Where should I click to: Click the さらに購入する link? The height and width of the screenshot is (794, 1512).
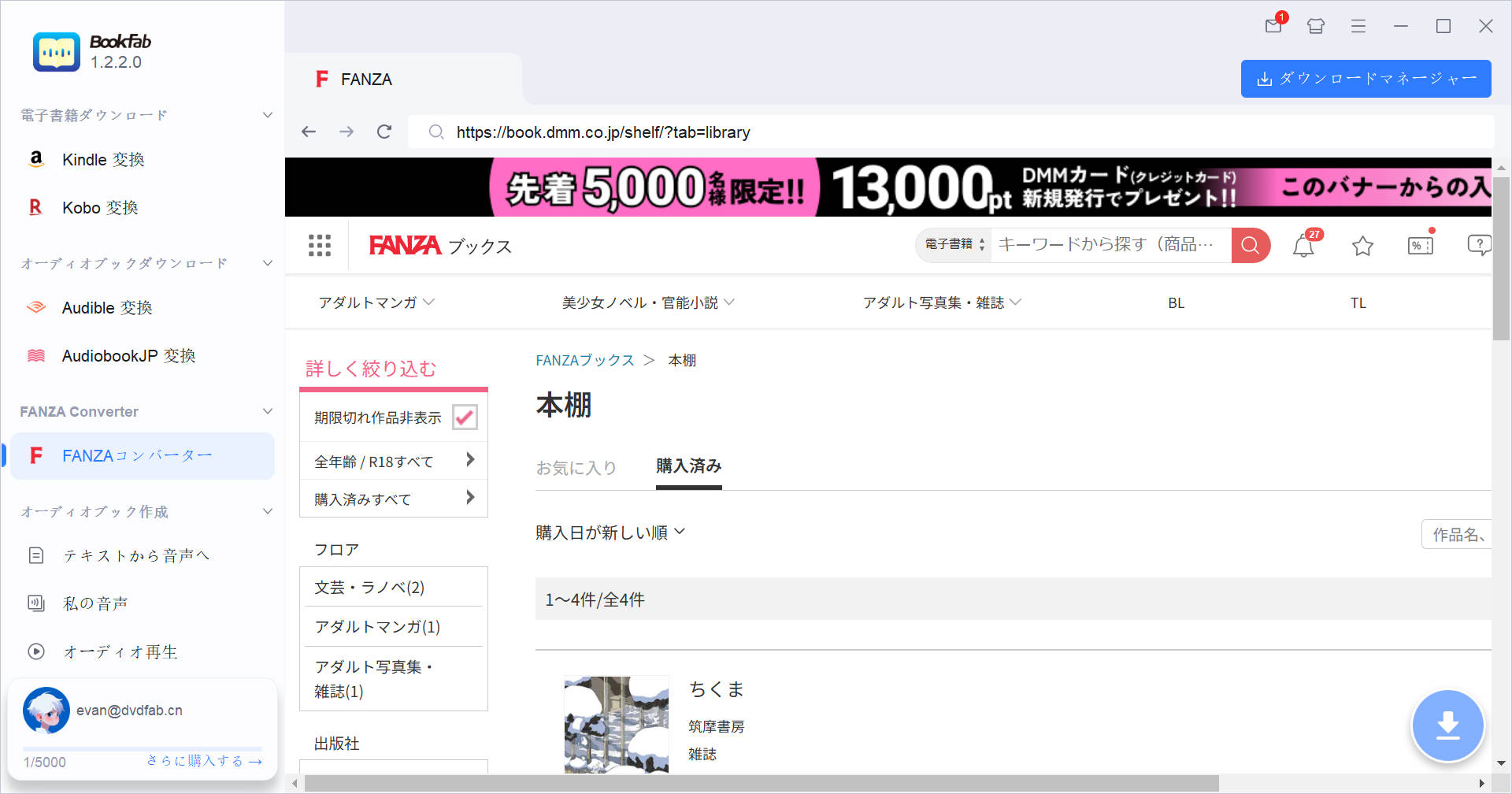tap(202, 760)
